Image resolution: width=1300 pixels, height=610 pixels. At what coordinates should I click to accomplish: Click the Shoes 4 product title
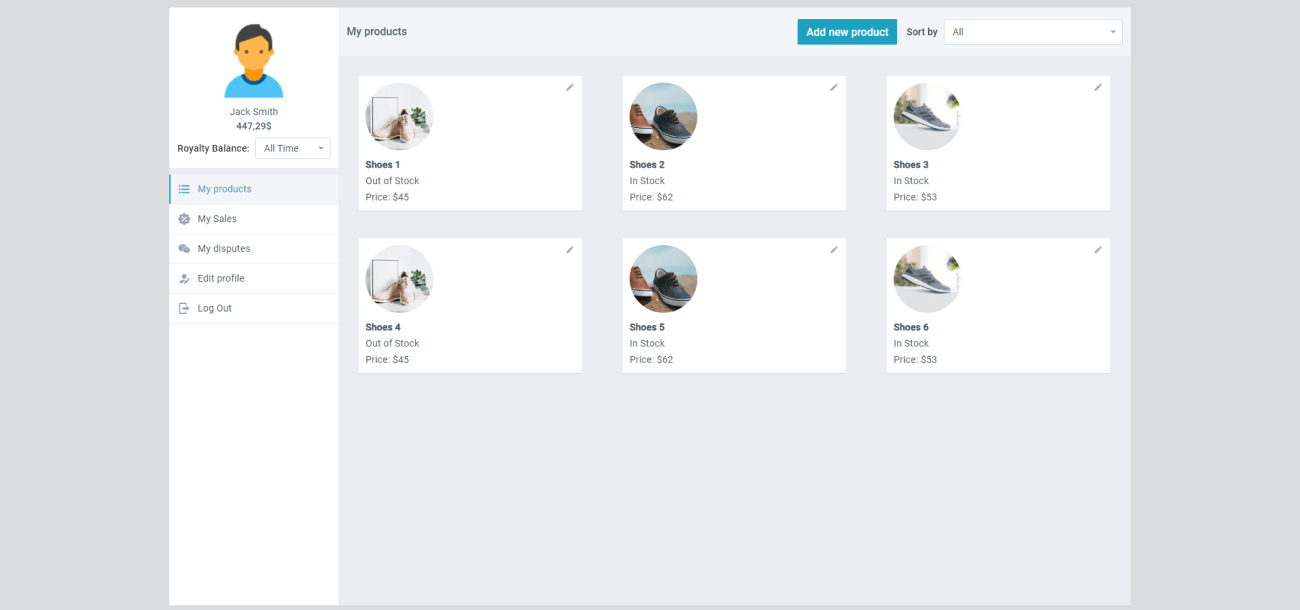pyautogui.click(x=383, y=327)
